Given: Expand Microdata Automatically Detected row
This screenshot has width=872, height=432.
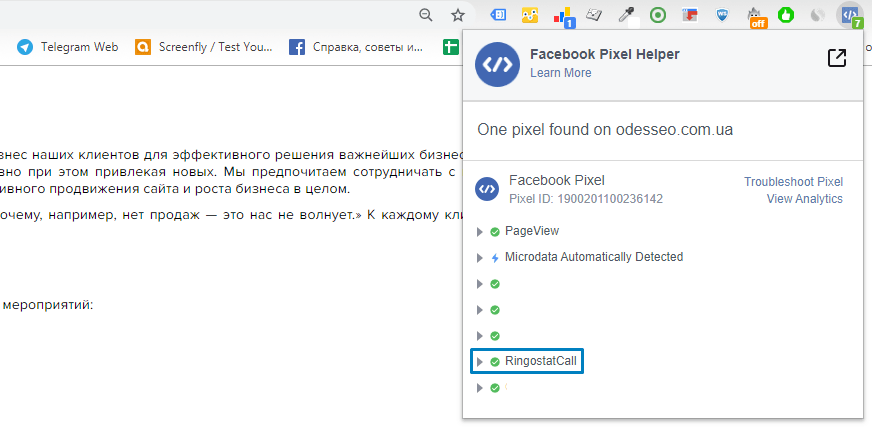Looking at the screenshot, I should [x=480, y=258].
